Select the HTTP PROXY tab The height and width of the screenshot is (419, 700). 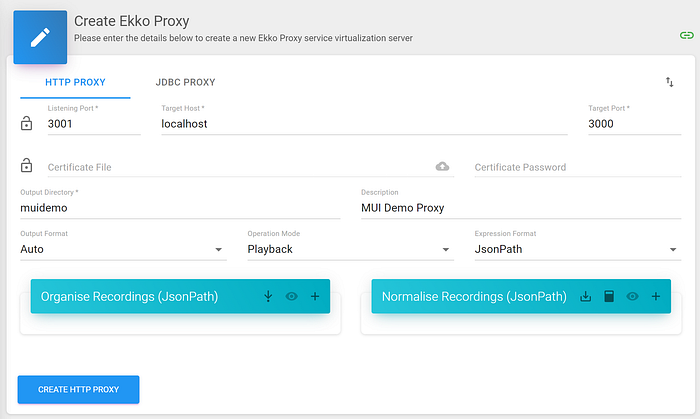point(75,83)
